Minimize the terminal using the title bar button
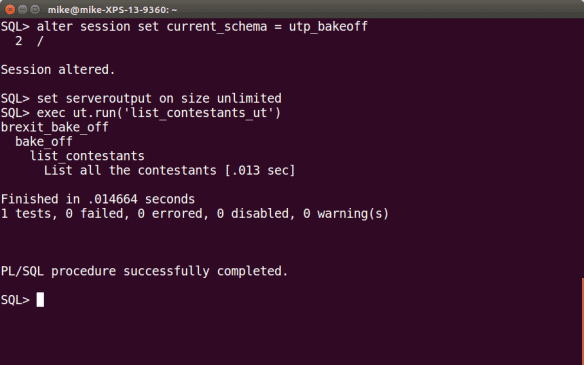 pyautogui.click(x=22, y=9)
